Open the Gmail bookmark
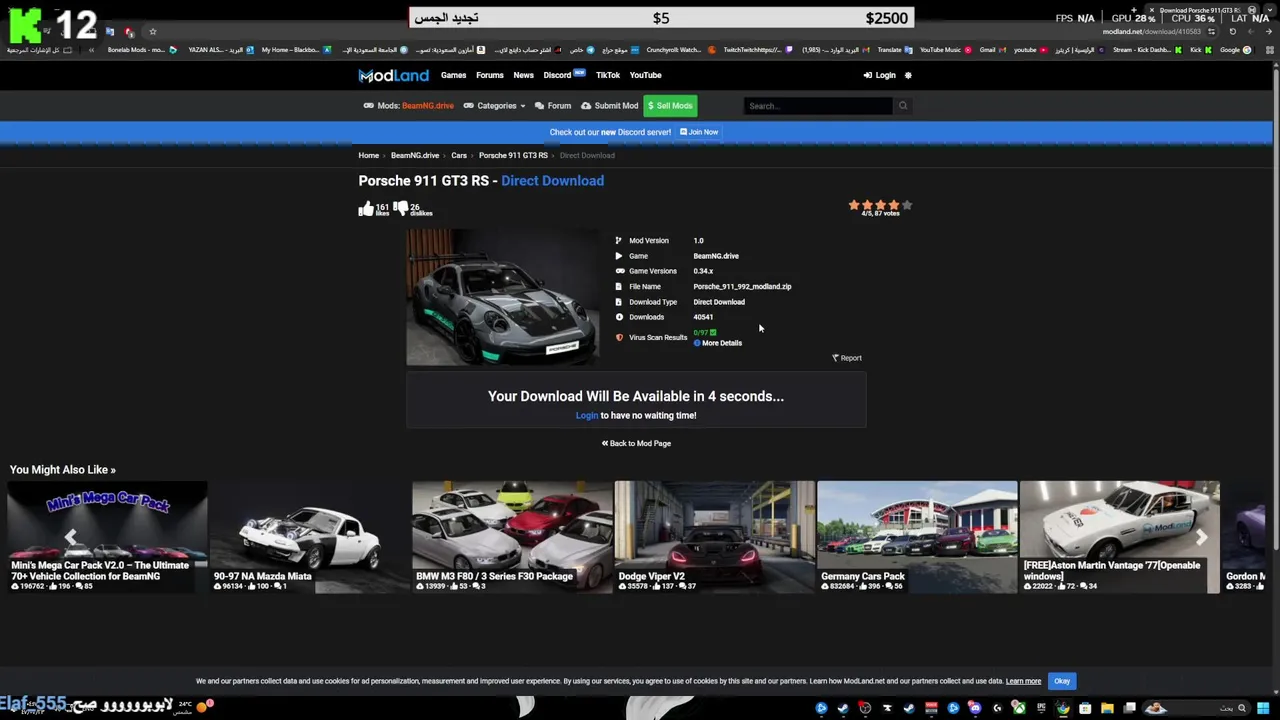 pyautogui.click(x=992, y=49)
